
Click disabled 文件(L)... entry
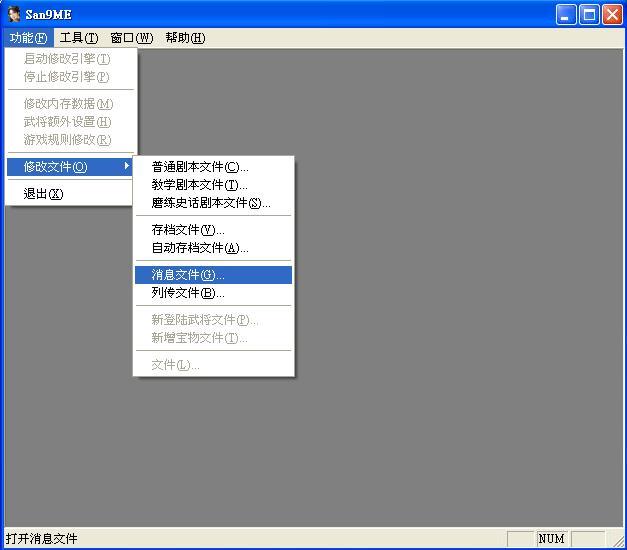tap(213, 365)
